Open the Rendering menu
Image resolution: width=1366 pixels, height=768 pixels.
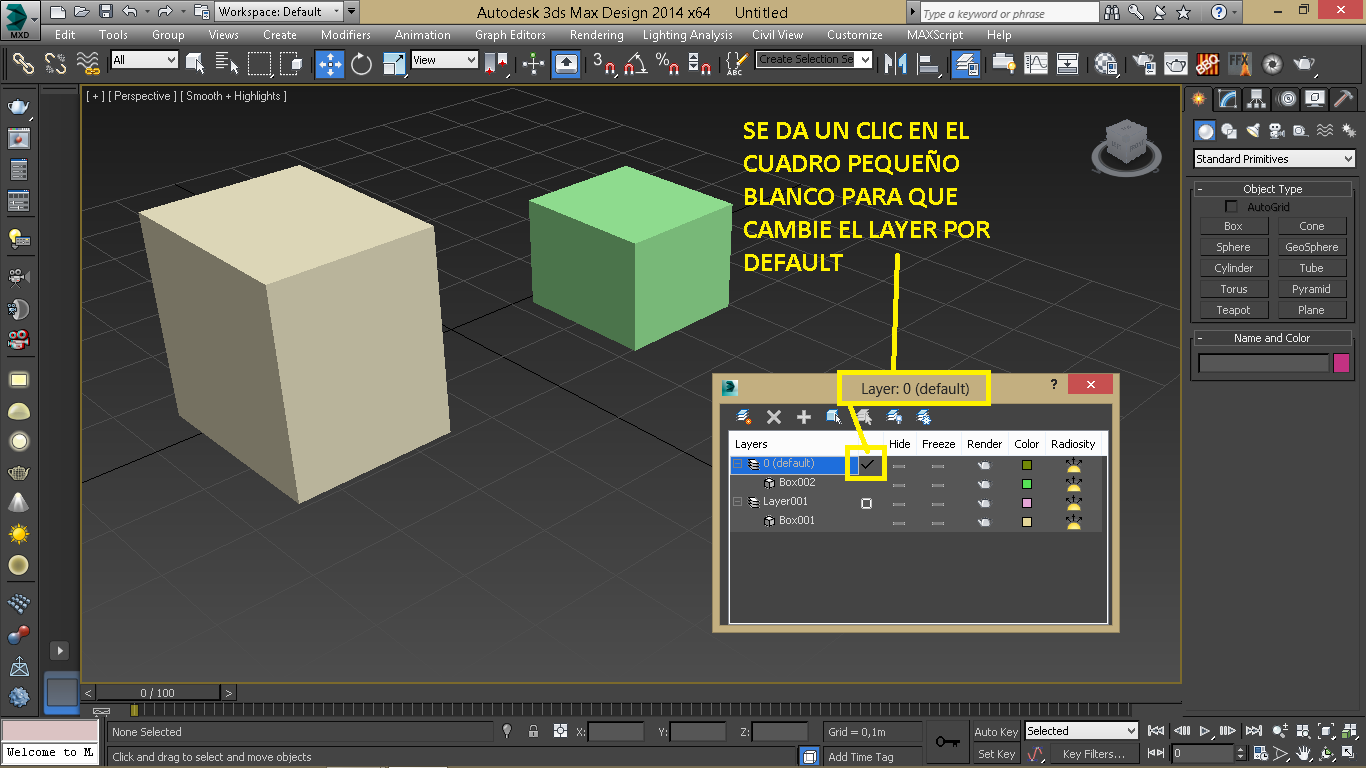(596, 34)
